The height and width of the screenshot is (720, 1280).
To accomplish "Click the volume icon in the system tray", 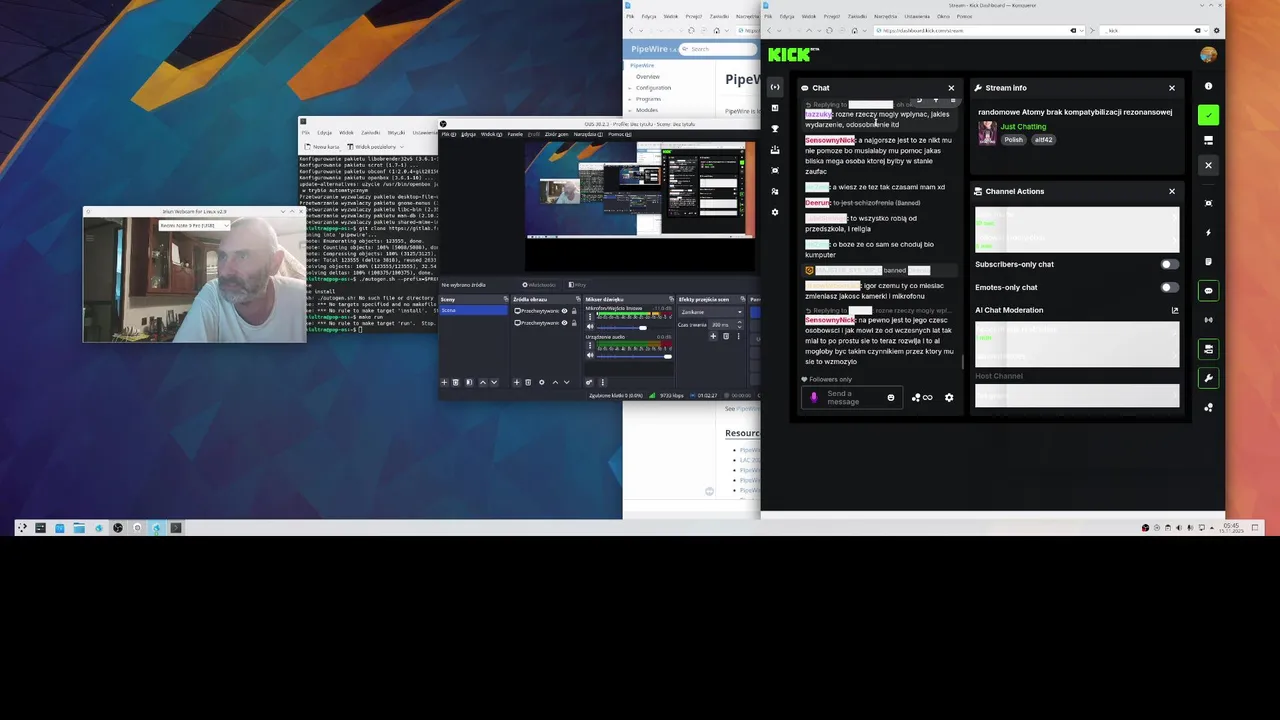I will coord(1179,528).
